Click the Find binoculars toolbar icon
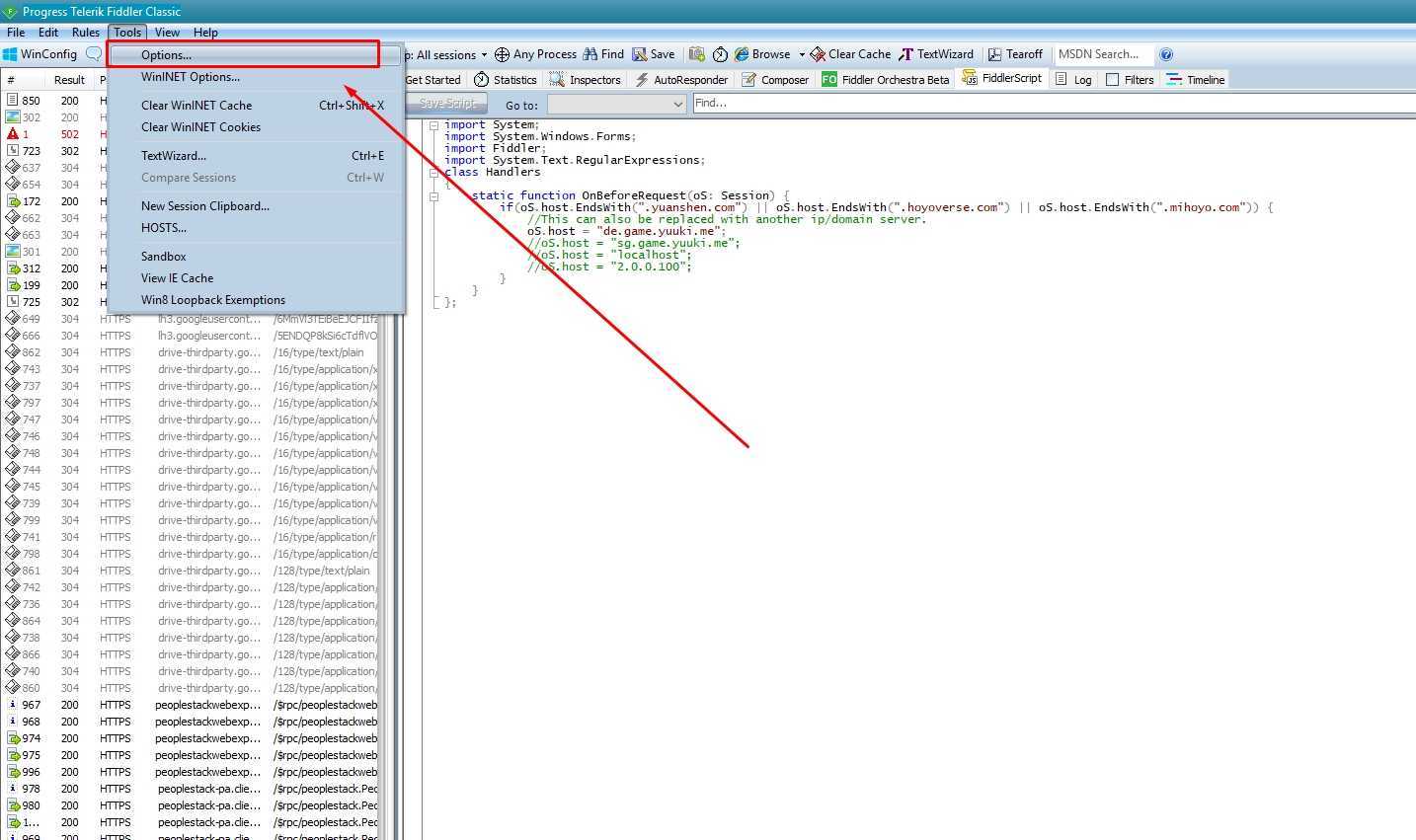Viewport: 1416px width, 840px height. 590,54
